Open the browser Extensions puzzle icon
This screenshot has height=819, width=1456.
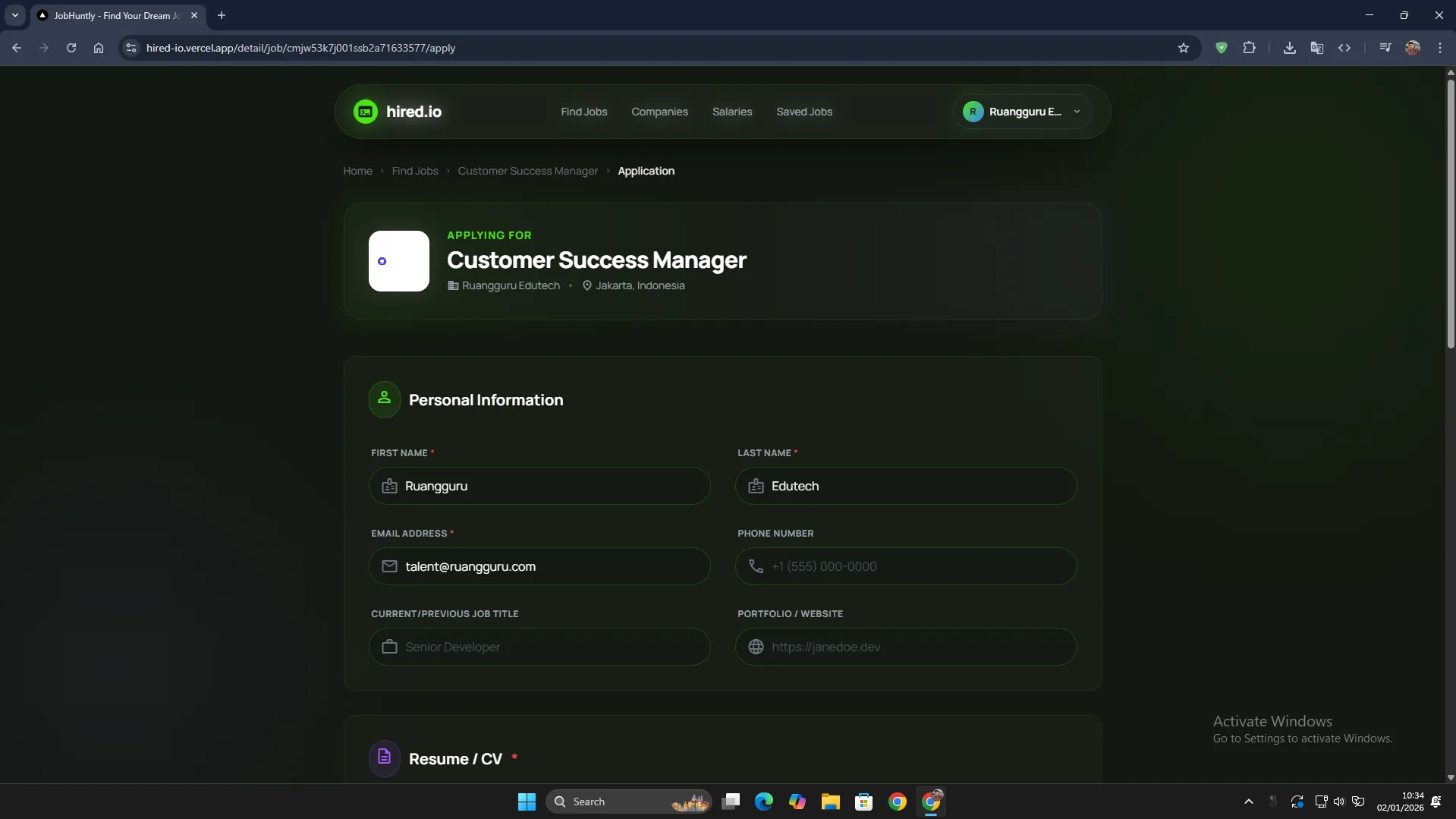[x=1249, y=48]
